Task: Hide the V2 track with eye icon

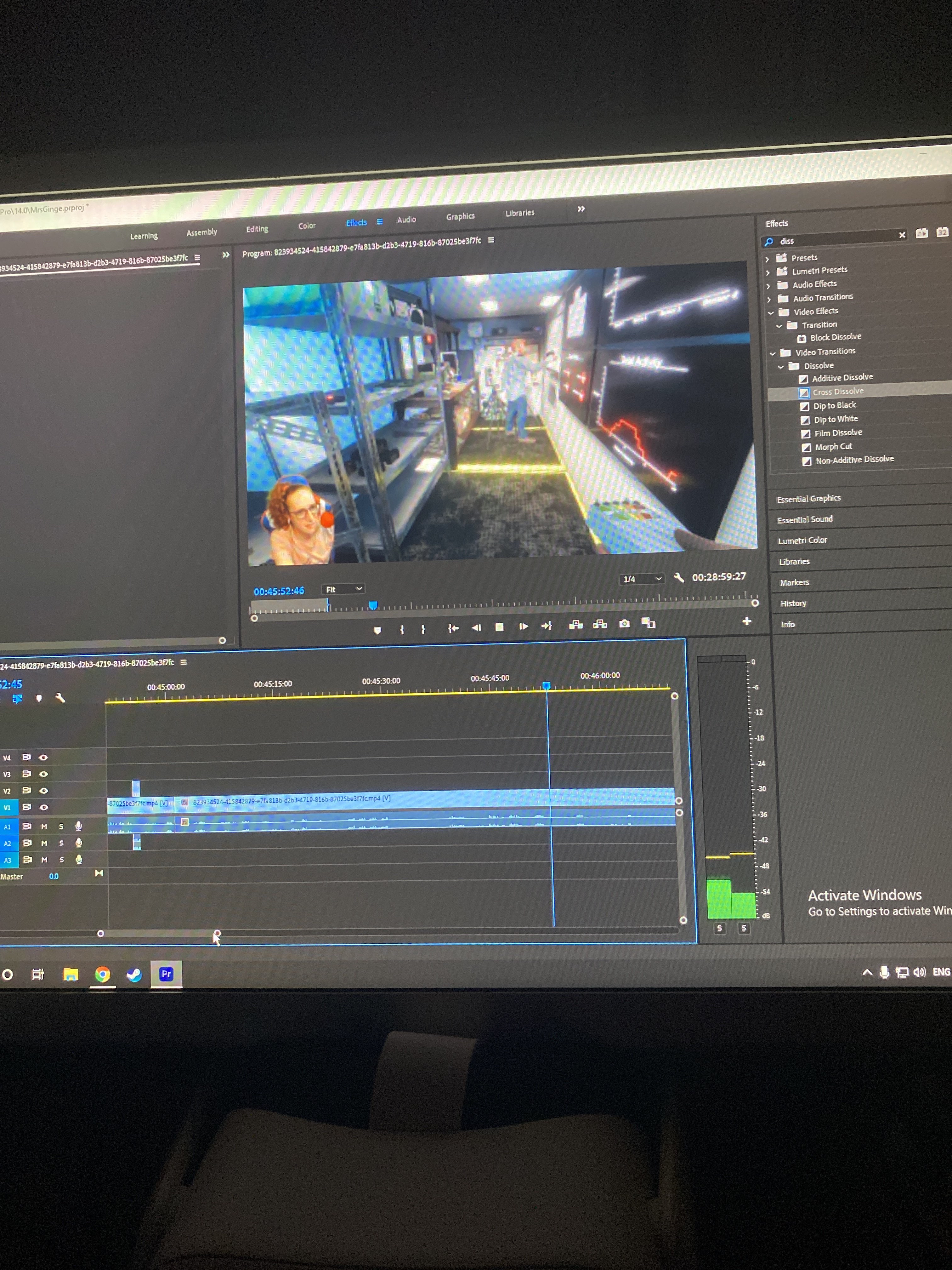Action: click(x=44, y=791)
